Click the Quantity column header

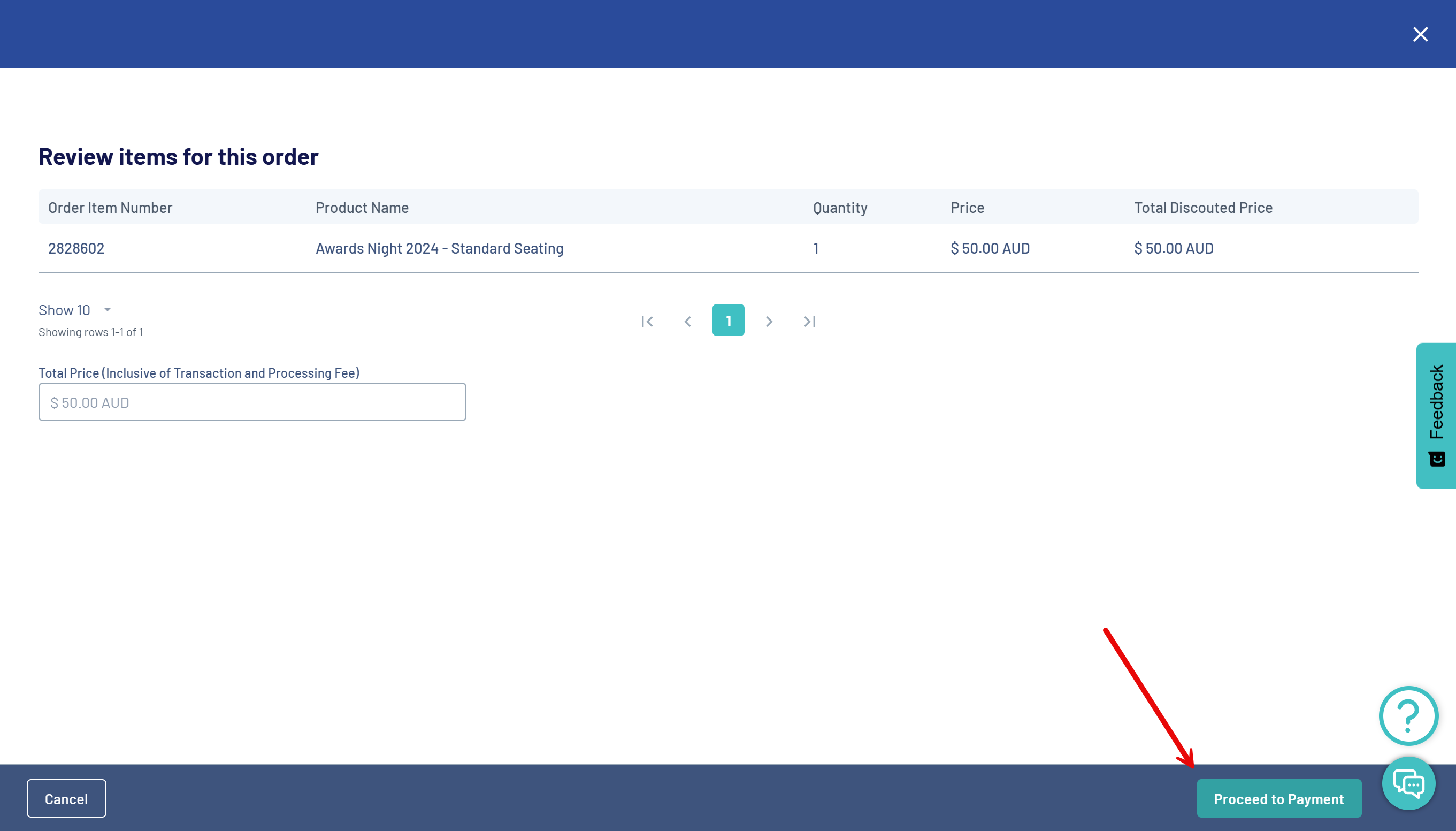point(840,207)
